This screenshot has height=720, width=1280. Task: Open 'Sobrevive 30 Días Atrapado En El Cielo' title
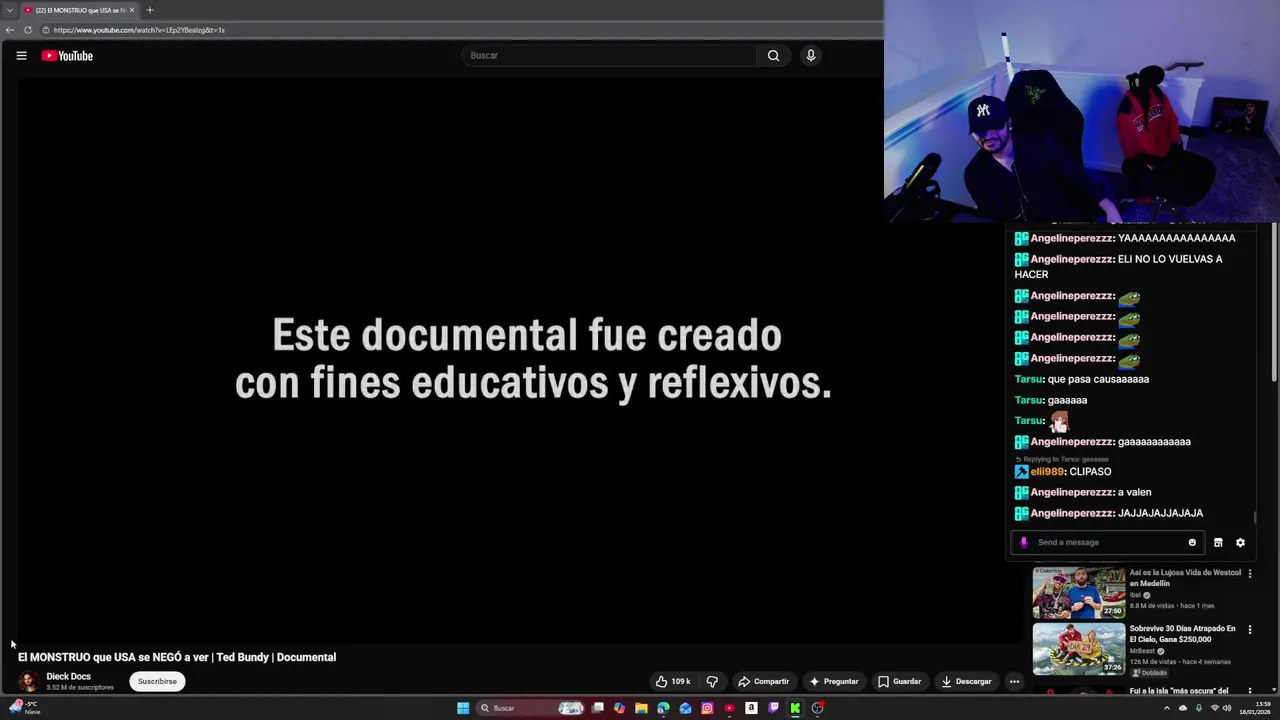pyautogui.click(x=1183, y=634)
